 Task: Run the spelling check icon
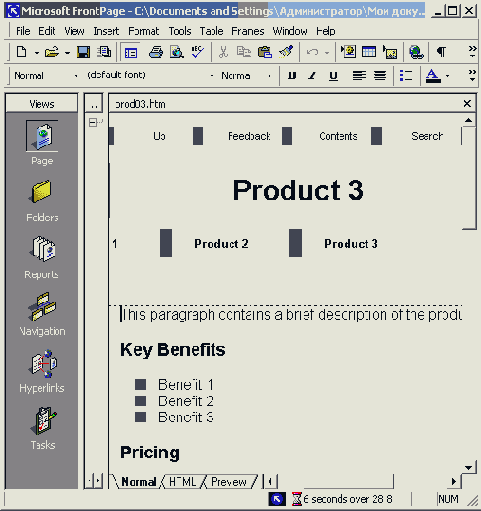click(198, 52)
